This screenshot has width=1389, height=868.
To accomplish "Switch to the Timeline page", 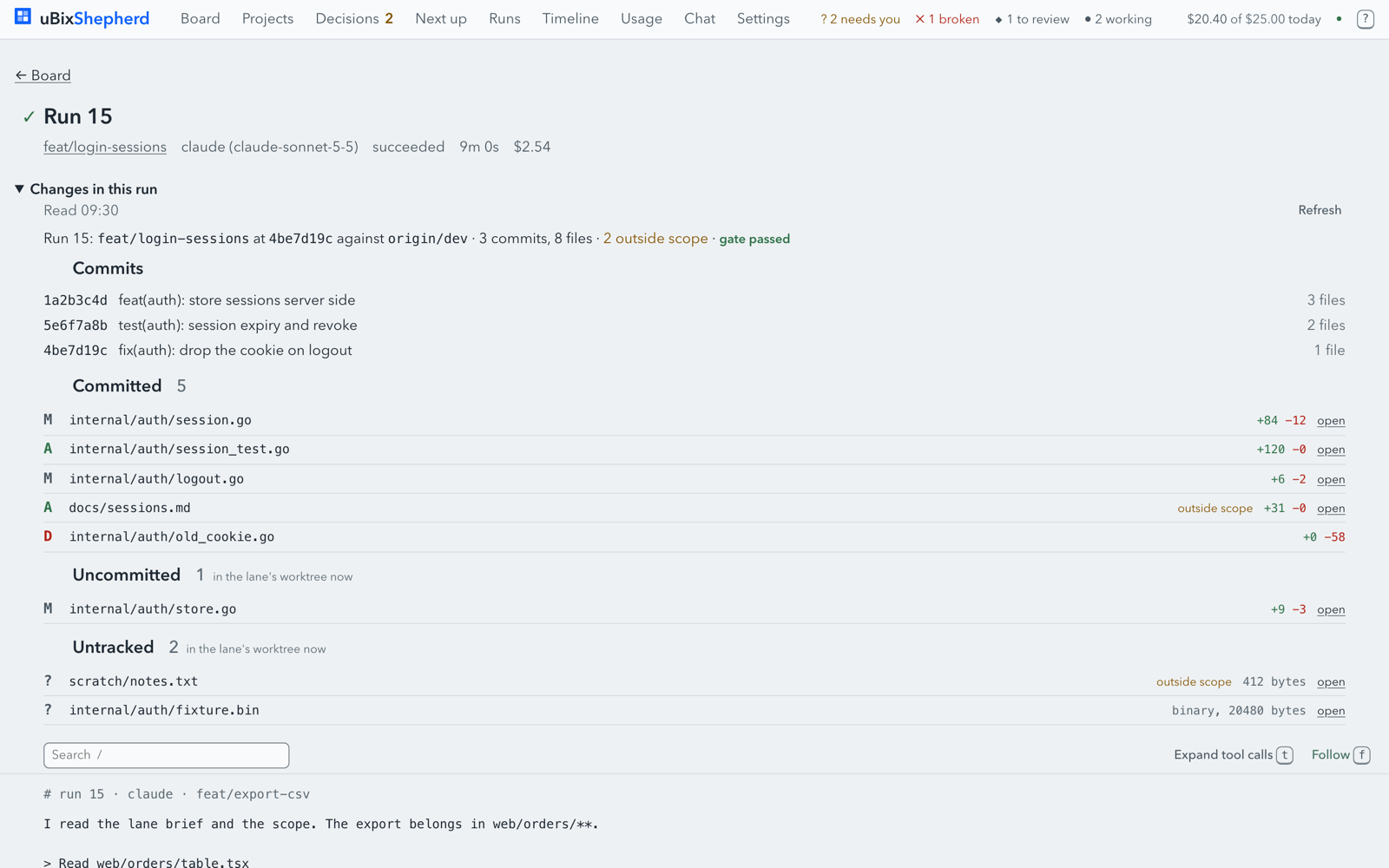I will 570,18.
